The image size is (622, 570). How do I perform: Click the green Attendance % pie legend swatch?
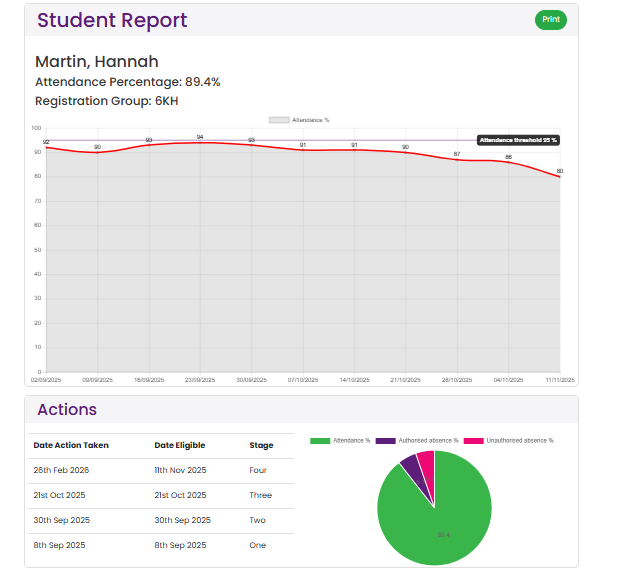tap(320, 440)
